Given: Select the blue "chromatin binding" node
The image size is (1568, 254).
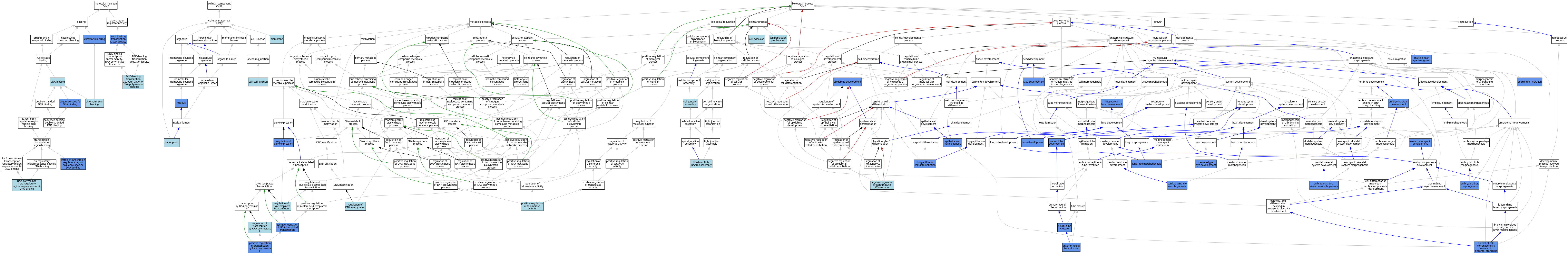Looking at the screenshot, I should (94, 40).
